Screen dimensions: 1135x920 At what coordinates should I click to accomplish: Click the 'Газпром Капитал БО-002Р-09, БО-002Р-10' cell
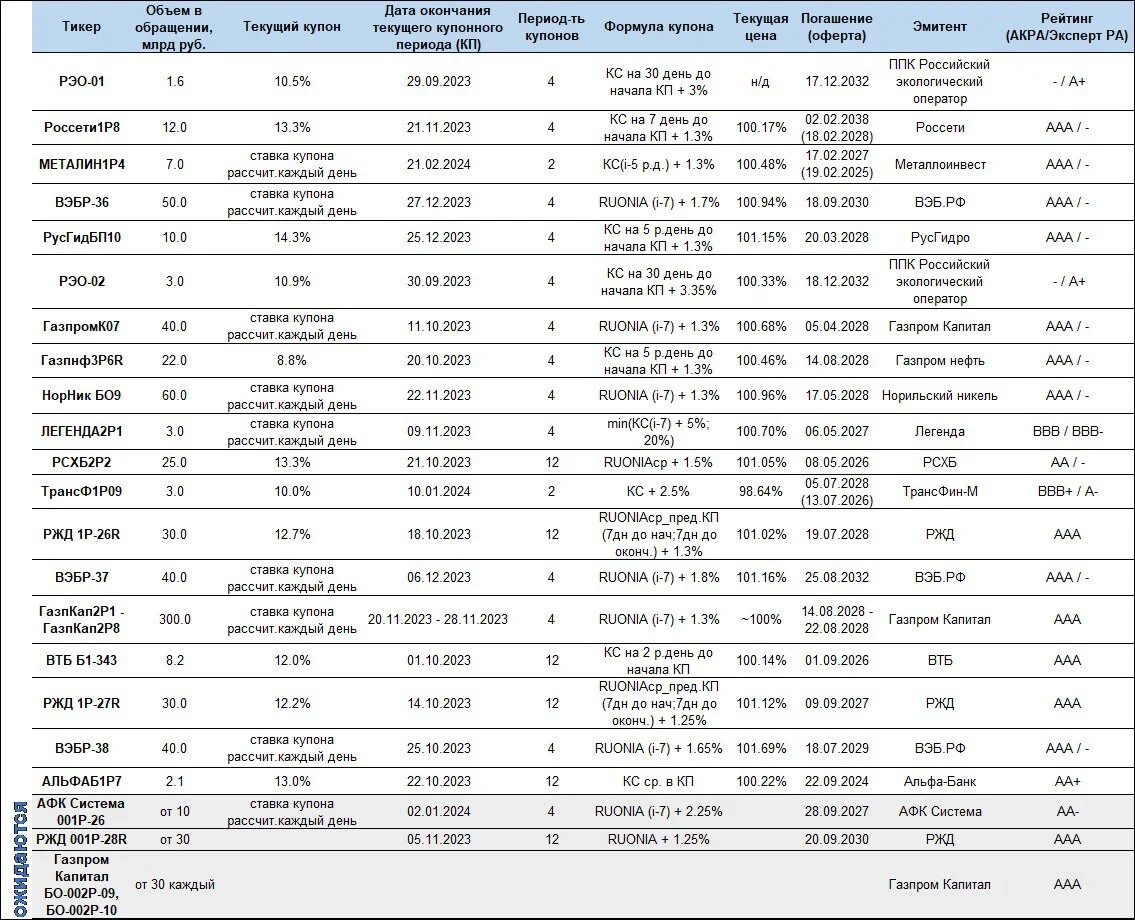point(82,885)
